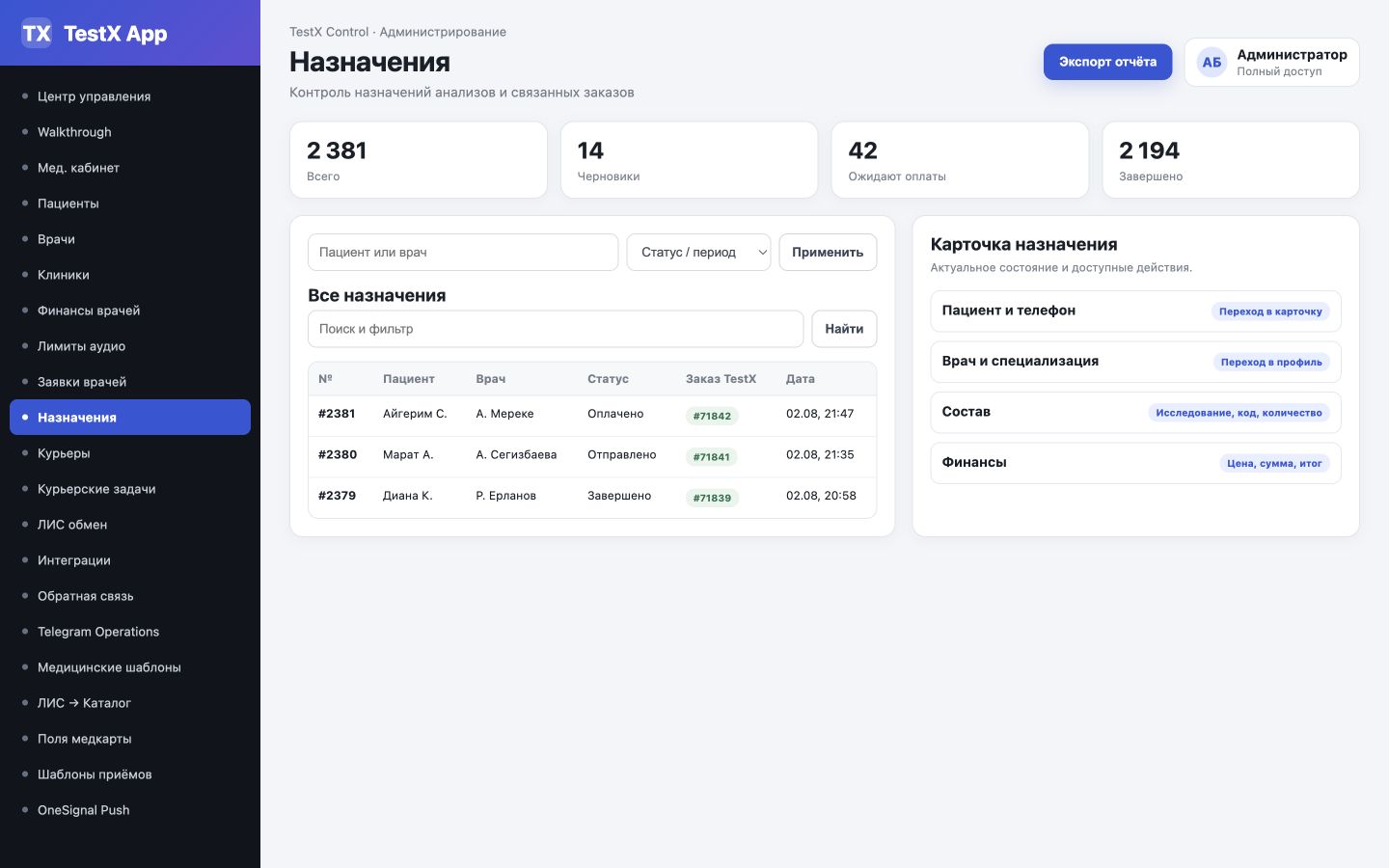The width and height of the screenshot is (1389, 868).
Task: Click doctor name Р. Ерланов
Action: click(x=505, y=496)
